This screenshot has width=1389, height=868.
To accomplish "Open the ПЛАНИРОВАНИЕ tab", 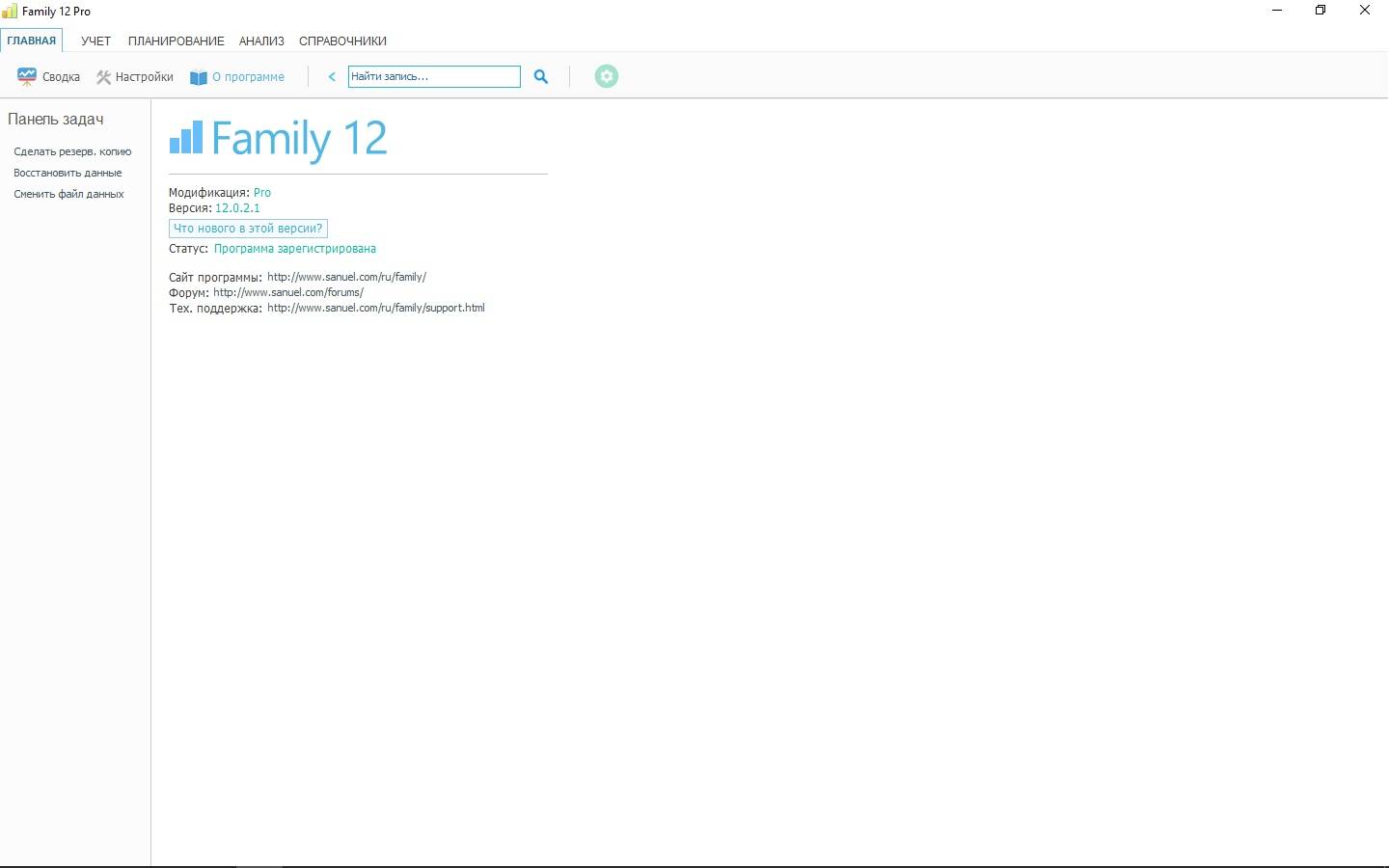I will tap(177, 41).
